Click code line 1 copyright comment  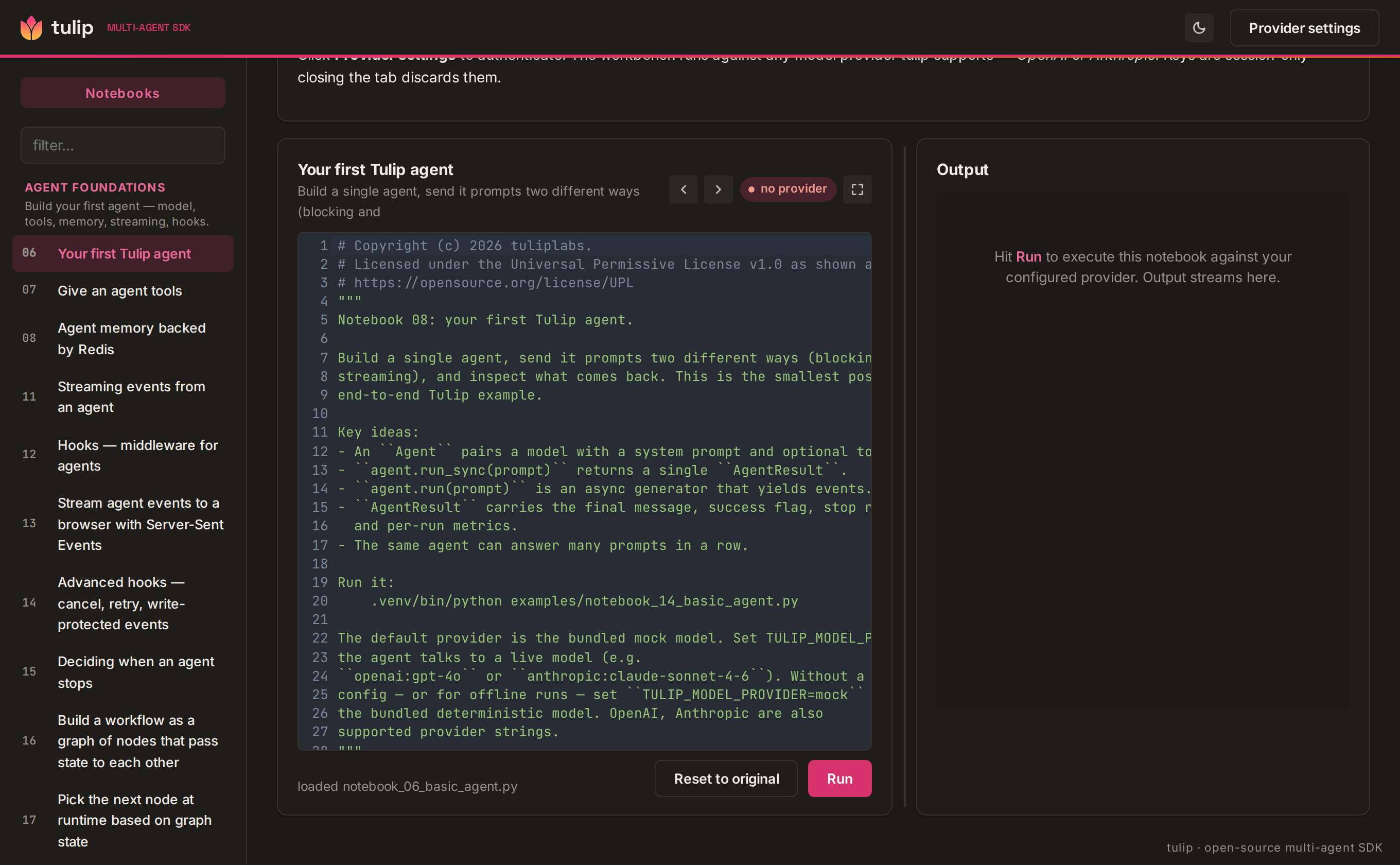coord(464,246)
